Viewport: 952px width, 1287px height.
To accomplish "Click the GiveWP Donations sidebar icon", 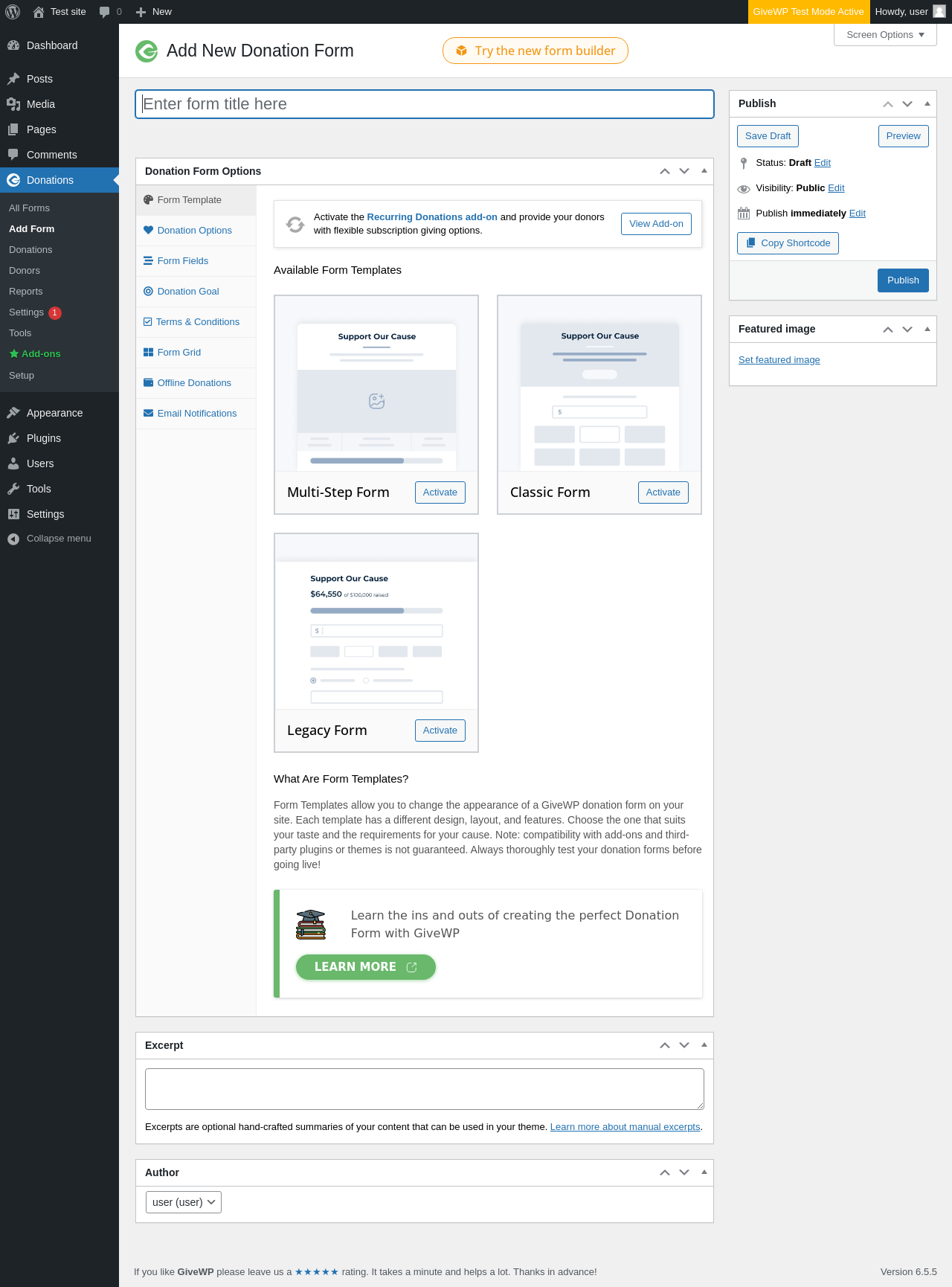I will 13,180.
